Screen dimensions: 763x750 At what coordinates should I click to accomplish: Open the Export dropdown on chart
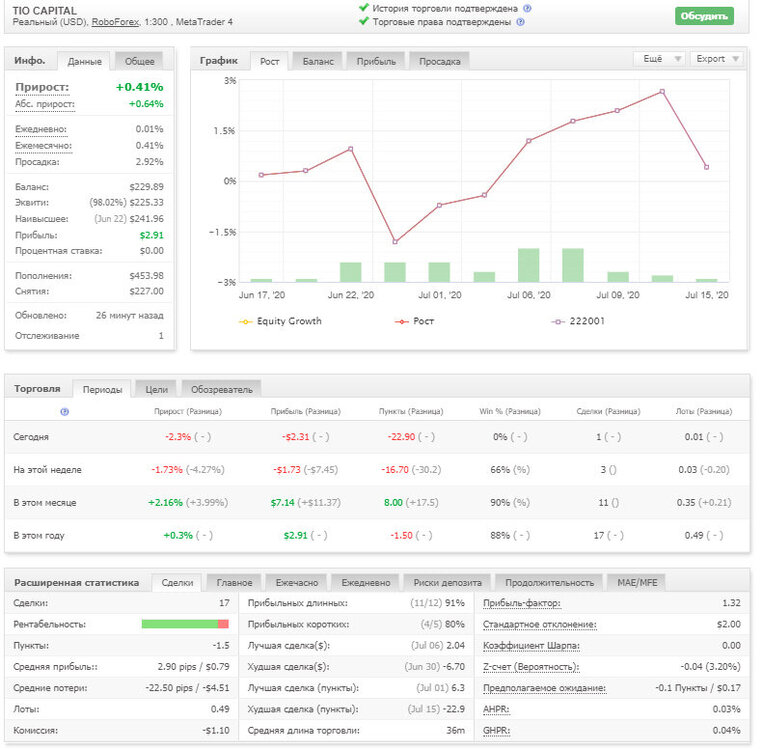[x=717, y=59]
